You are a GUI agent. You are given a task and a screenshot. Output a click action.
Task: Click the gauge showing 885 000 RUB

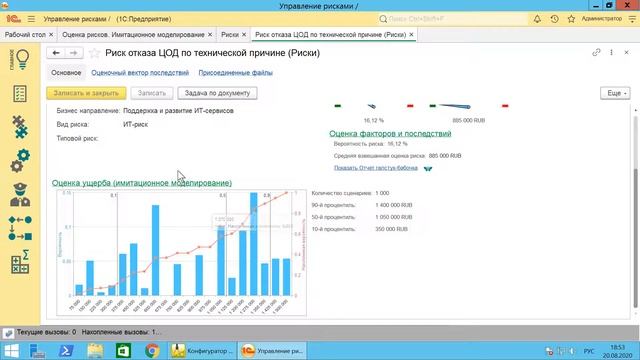(469, 111)
